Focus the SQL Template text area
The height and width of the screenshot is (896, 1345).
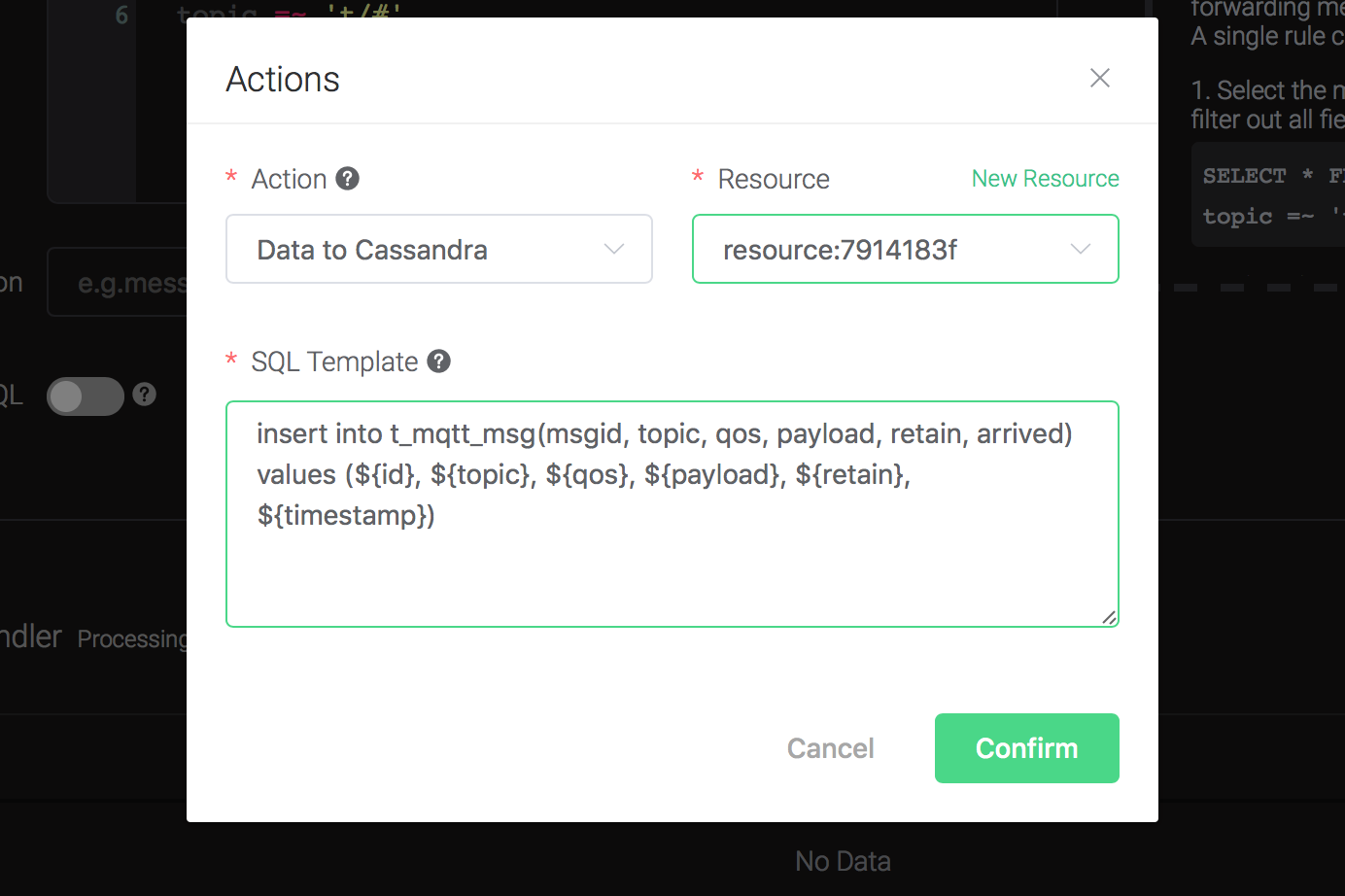[x=671, y=564]
